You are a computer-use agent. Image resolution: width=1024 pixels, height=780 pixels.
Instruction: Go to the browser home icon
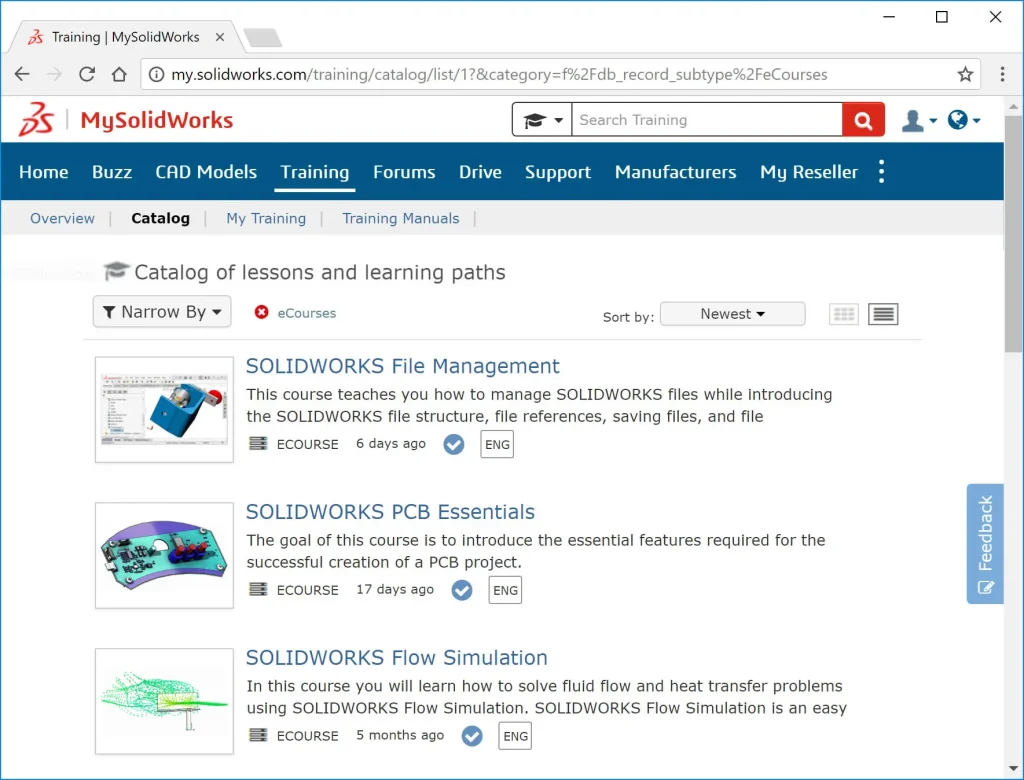(119, 74)
